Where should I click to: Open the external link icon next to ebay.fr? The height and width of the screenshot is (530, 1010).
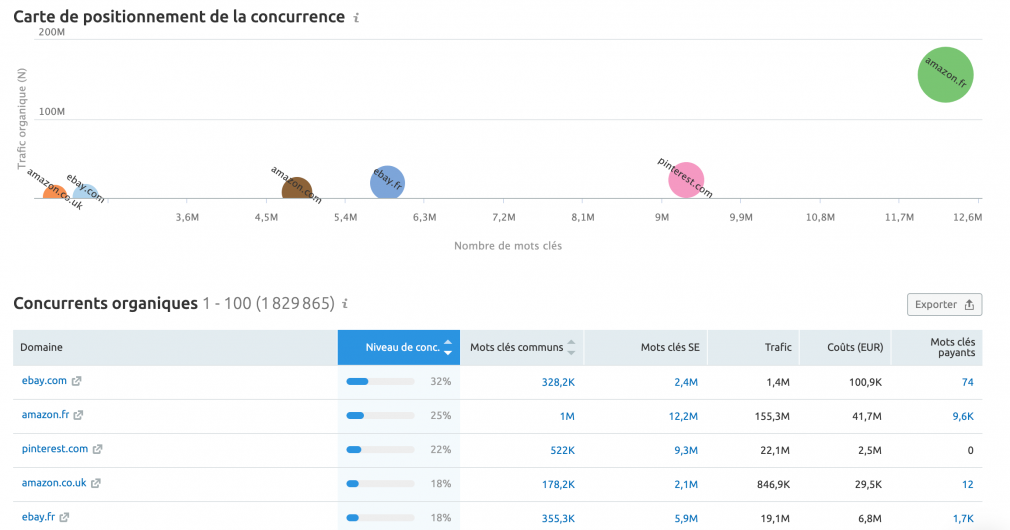click(64, 517)
